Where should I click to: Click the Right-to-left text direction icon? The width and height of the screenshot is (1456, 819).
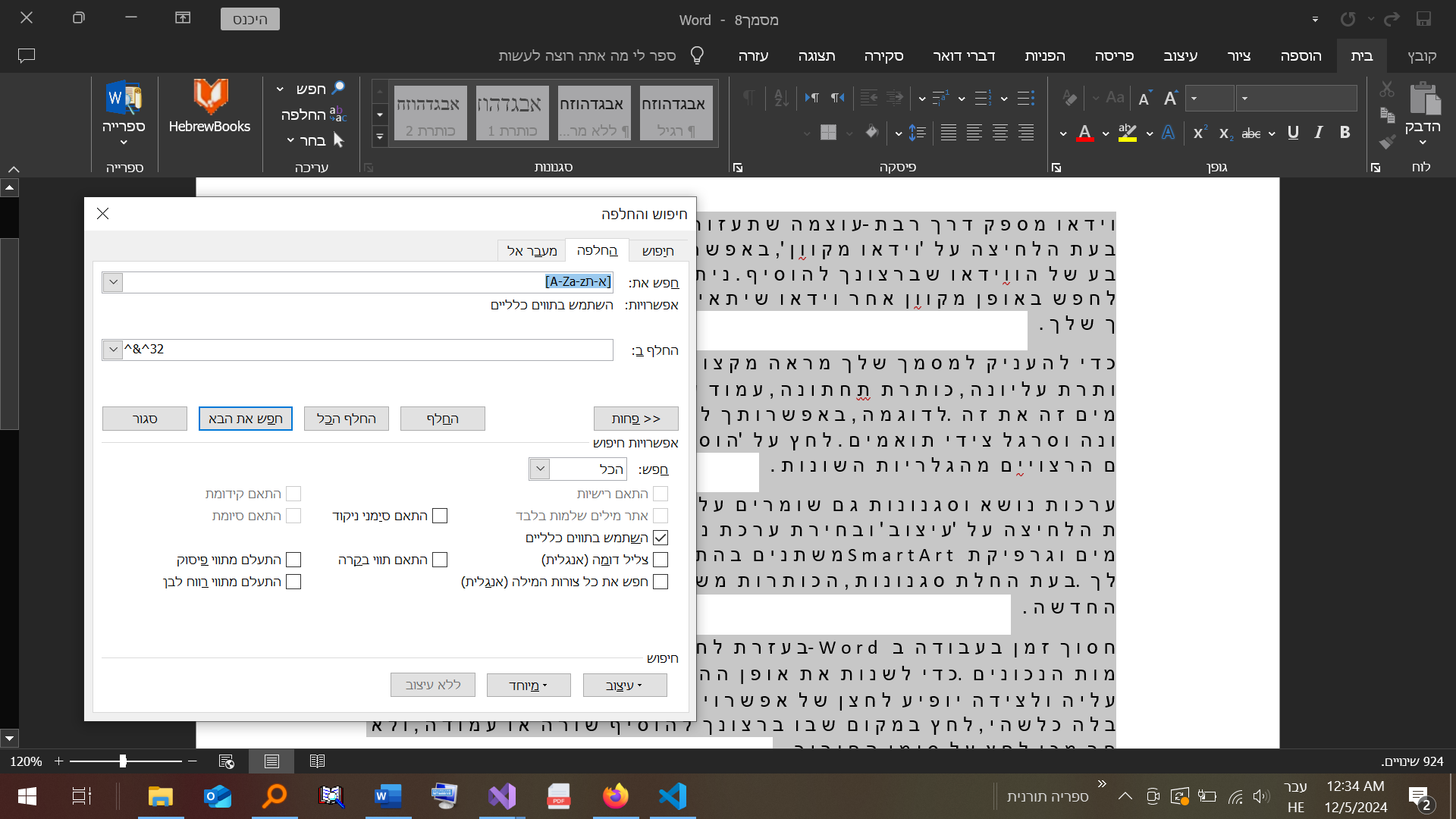837,98
